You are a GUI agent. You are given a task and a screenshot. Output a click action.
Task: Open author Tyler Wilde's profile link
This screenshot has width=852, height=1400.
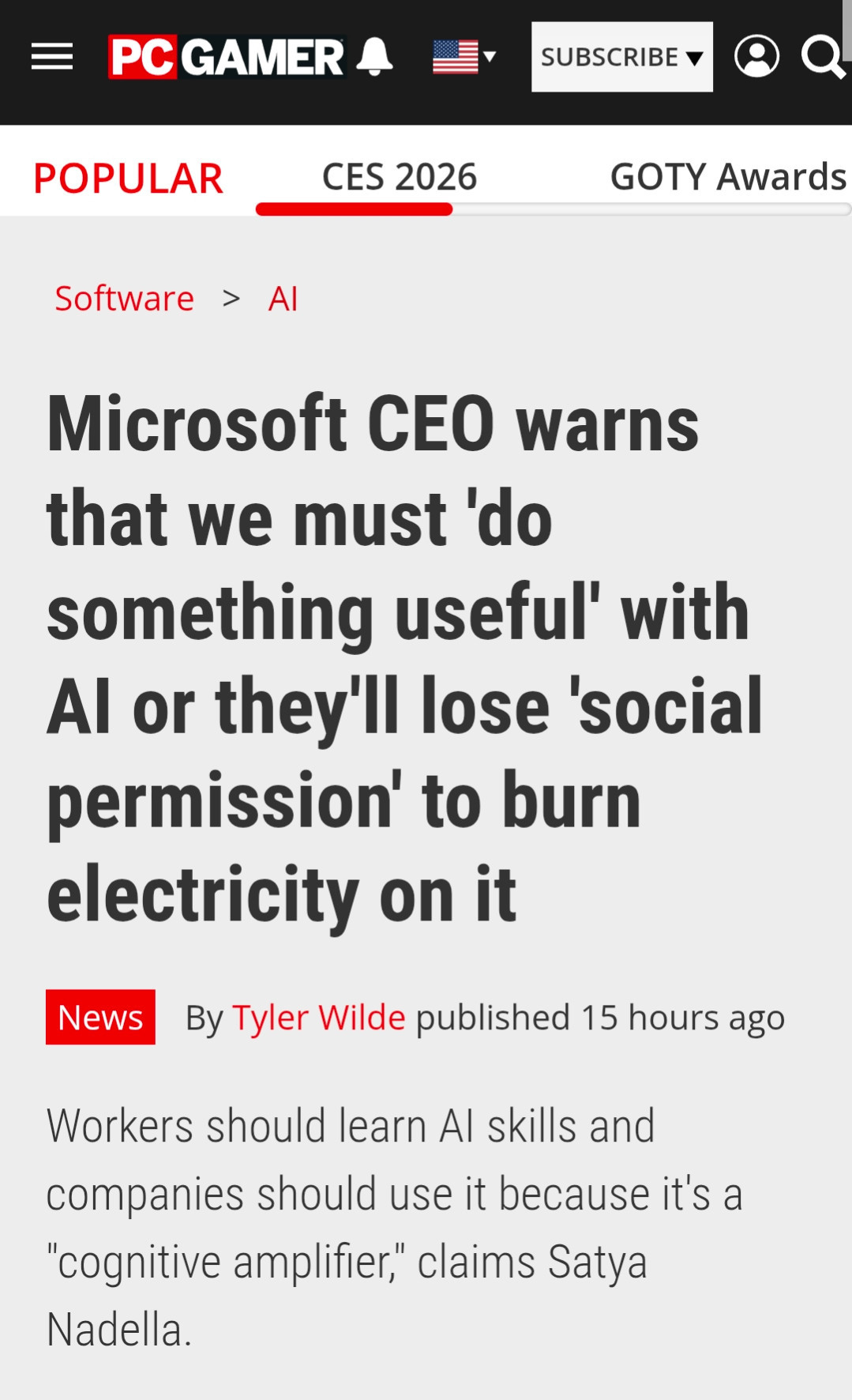pos(318,1018)
